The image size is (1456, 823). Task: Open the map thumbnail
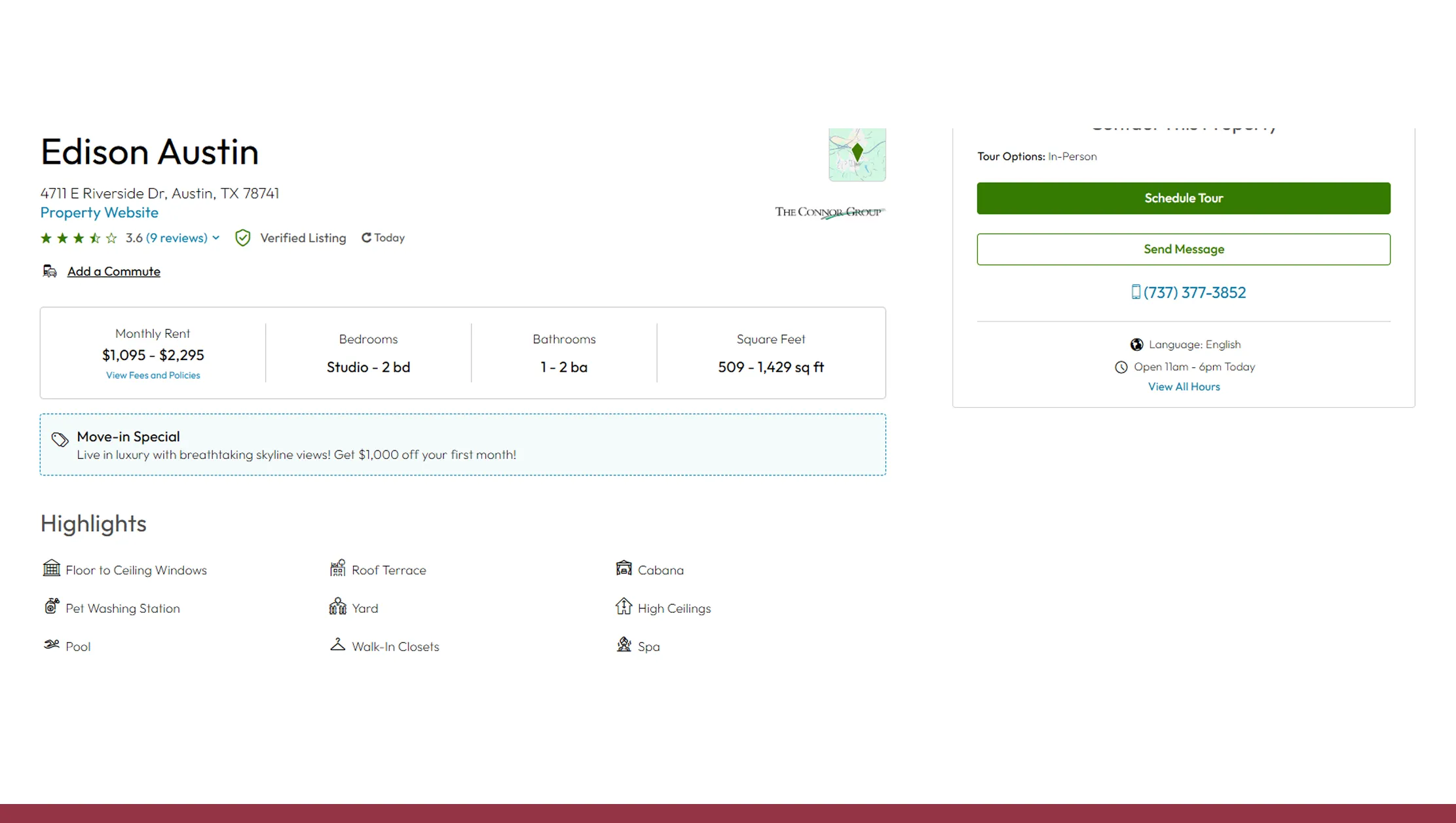click(857, 155)
